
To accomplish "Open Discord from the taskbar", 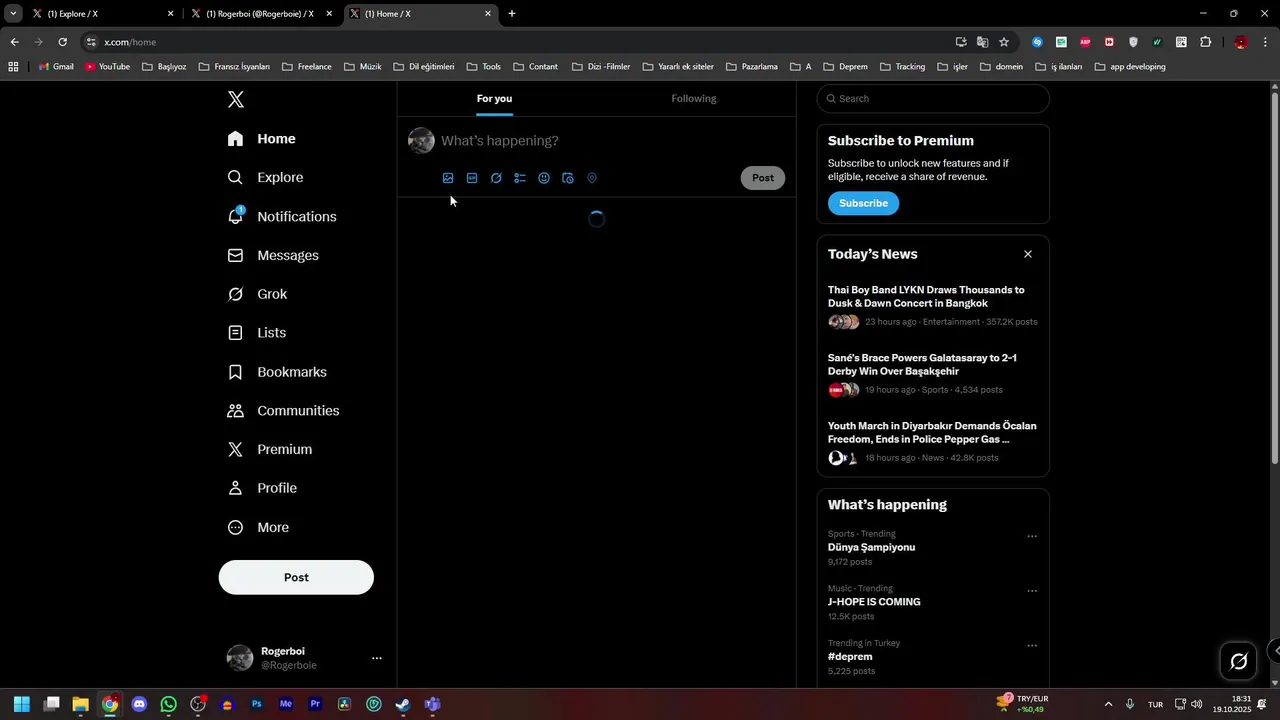I will coord(139,704).
